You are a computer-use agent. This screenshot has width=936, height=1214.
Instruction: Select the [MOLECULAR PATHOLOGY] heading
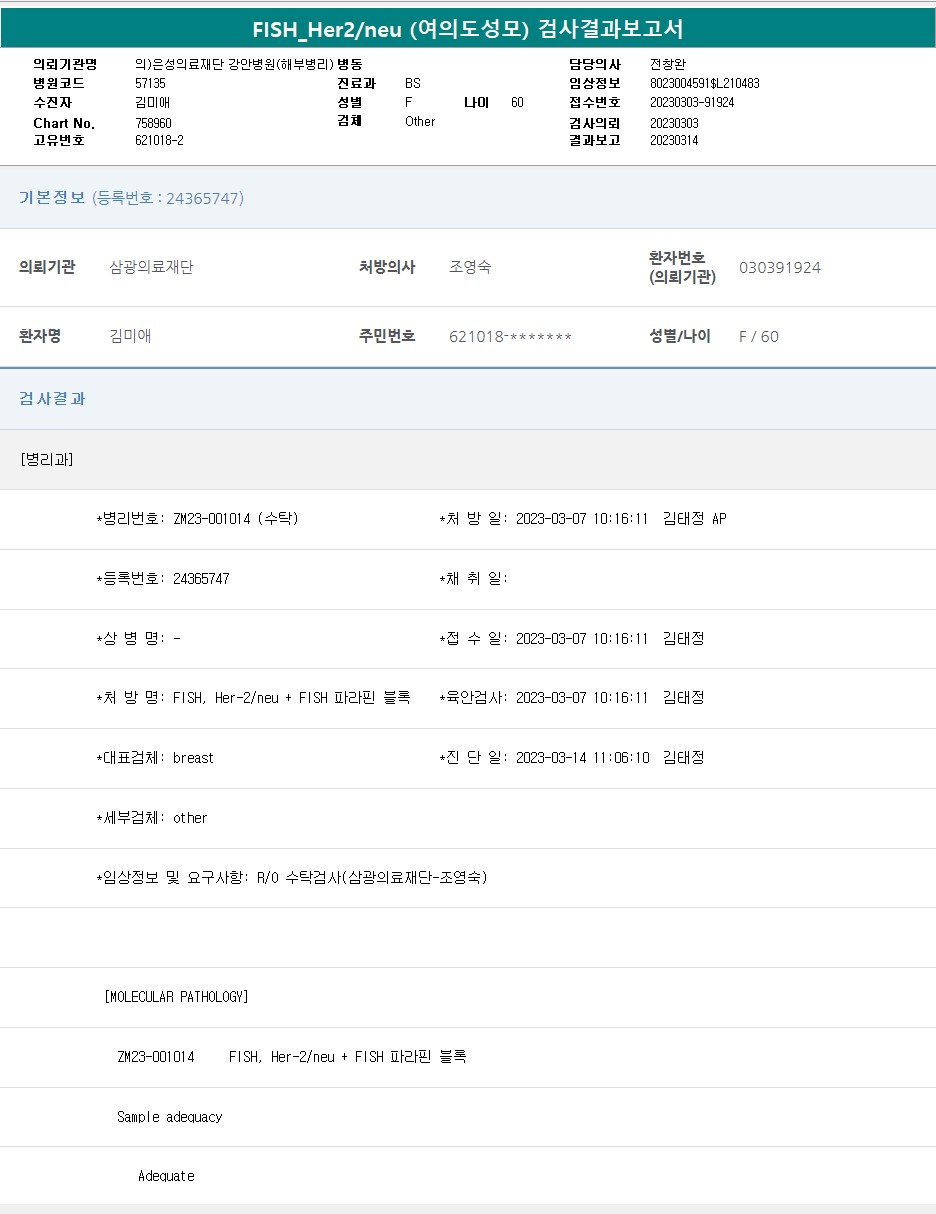click(176, 997)
